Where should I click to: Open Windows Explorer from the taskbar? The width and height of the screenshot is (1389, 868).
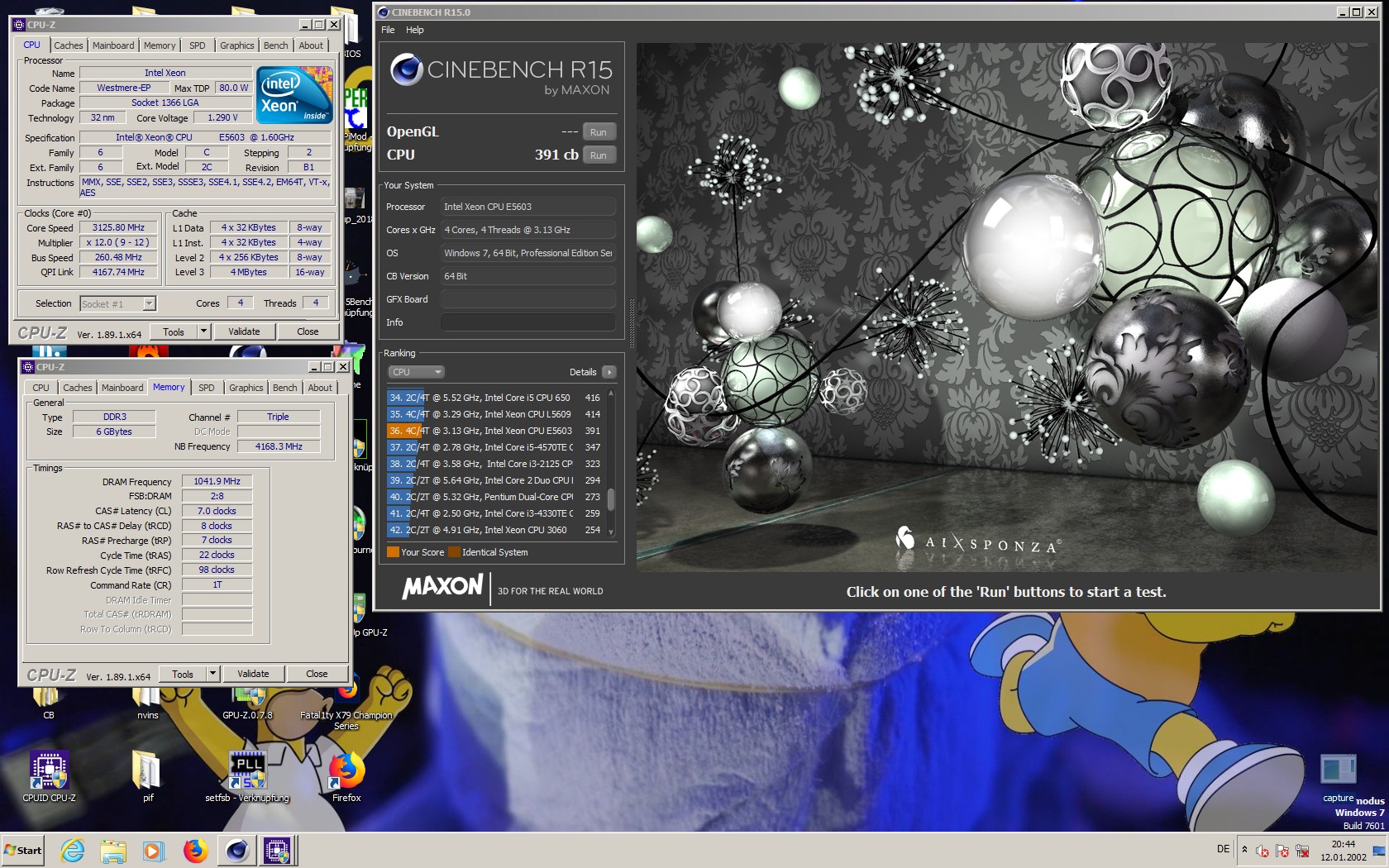click(113, 851)
